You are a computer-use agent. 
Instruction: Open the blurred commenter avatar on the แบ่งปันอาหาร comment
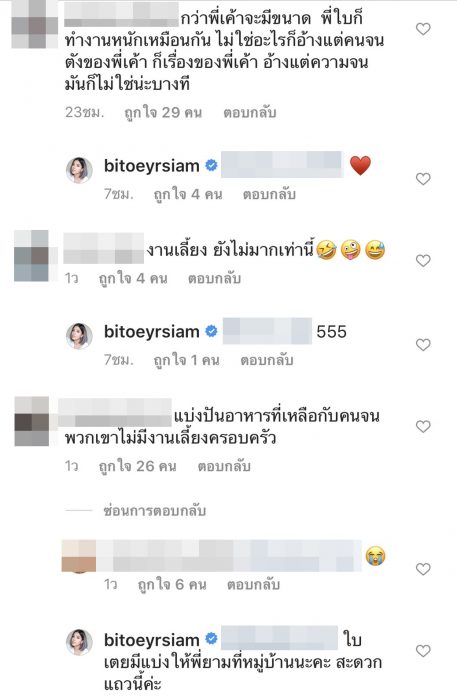pyautogui.click(x=32, y=421)
